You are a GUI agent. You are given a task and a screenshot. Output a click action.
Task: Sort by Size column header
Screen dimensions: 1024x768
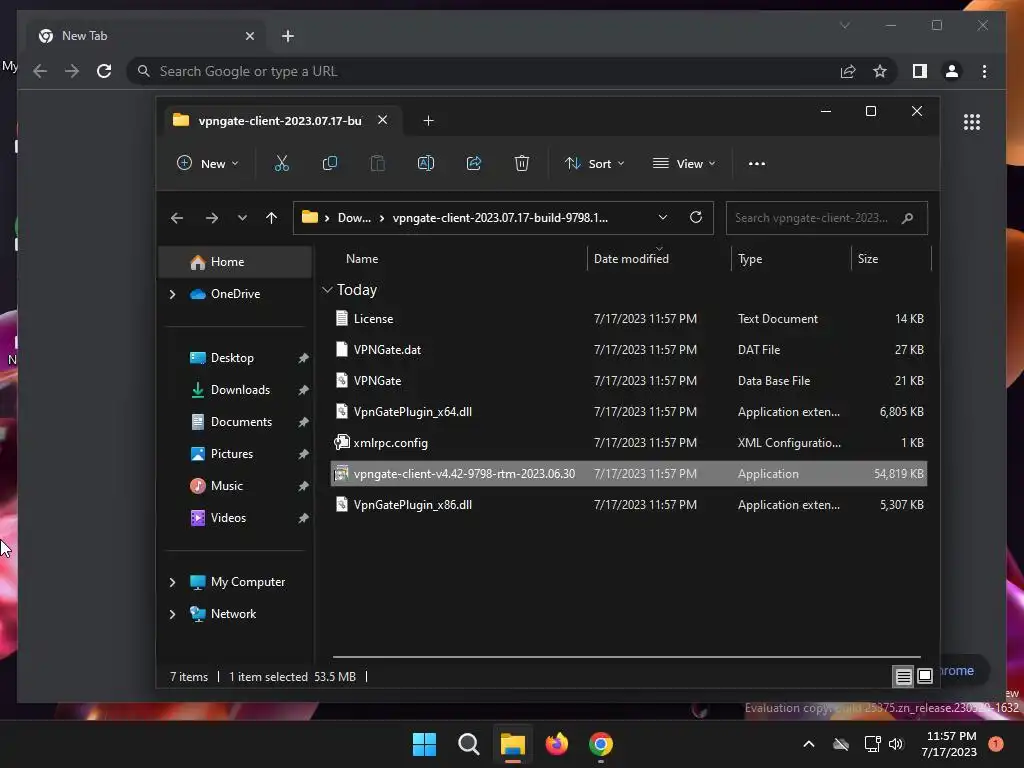[x=868, y=259]
